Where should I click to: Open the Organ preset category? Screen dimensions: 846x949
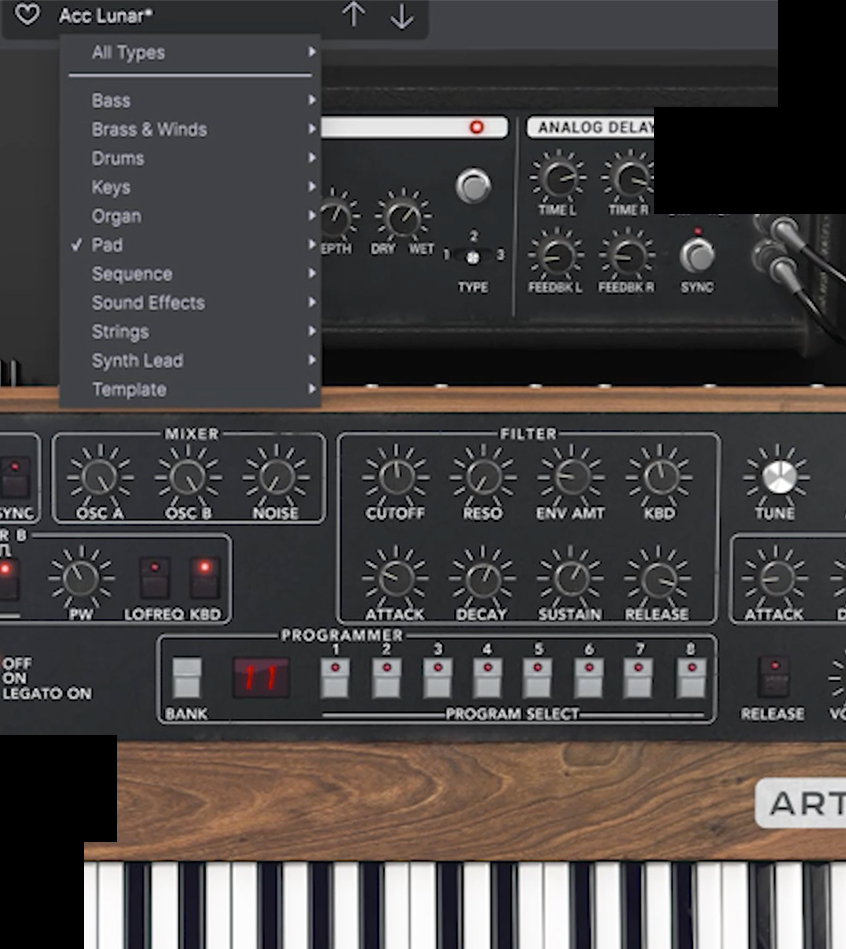click(190, 216)
